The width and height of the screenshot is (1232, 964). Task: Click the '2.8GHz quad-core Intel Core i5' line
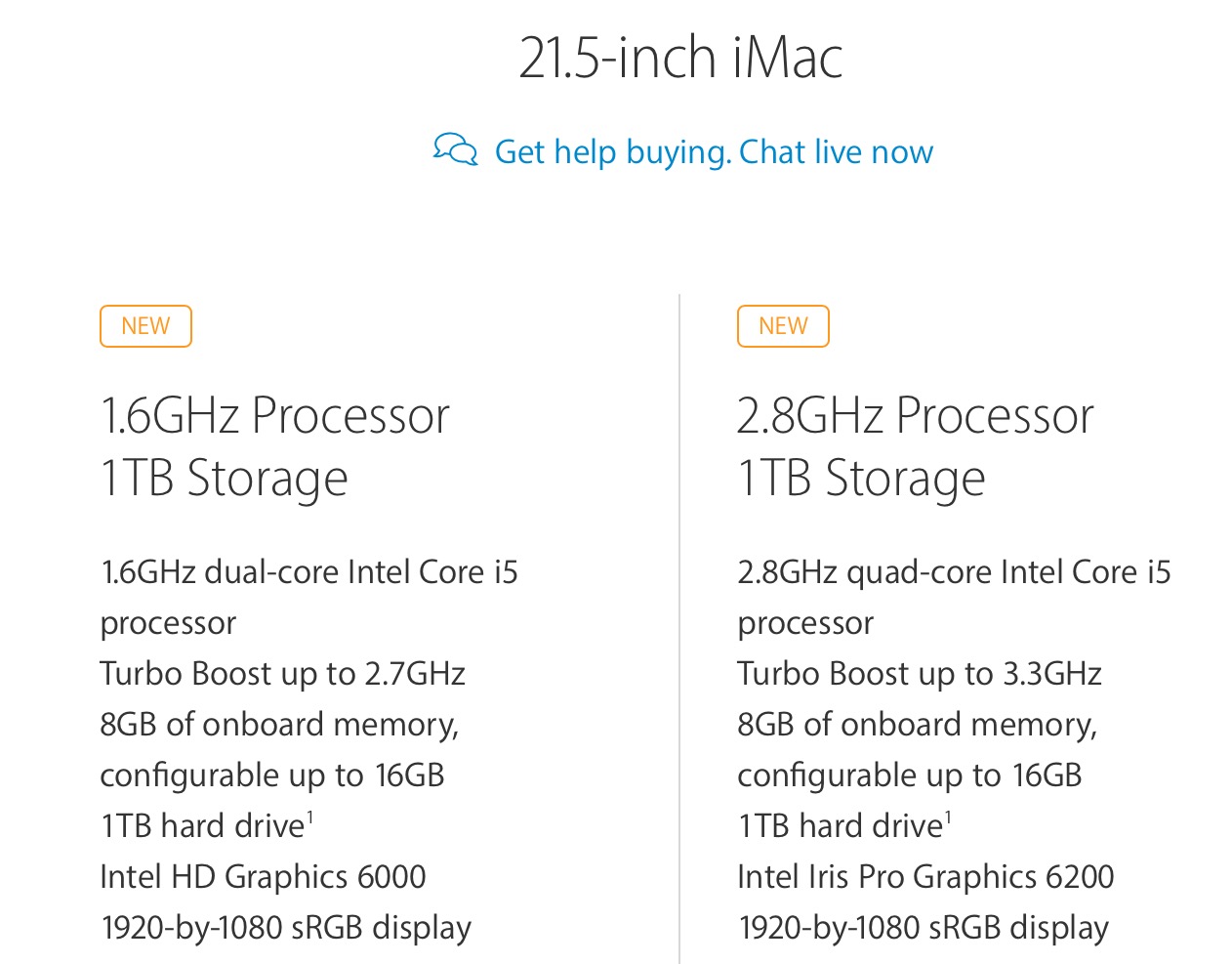pos(954,571)
